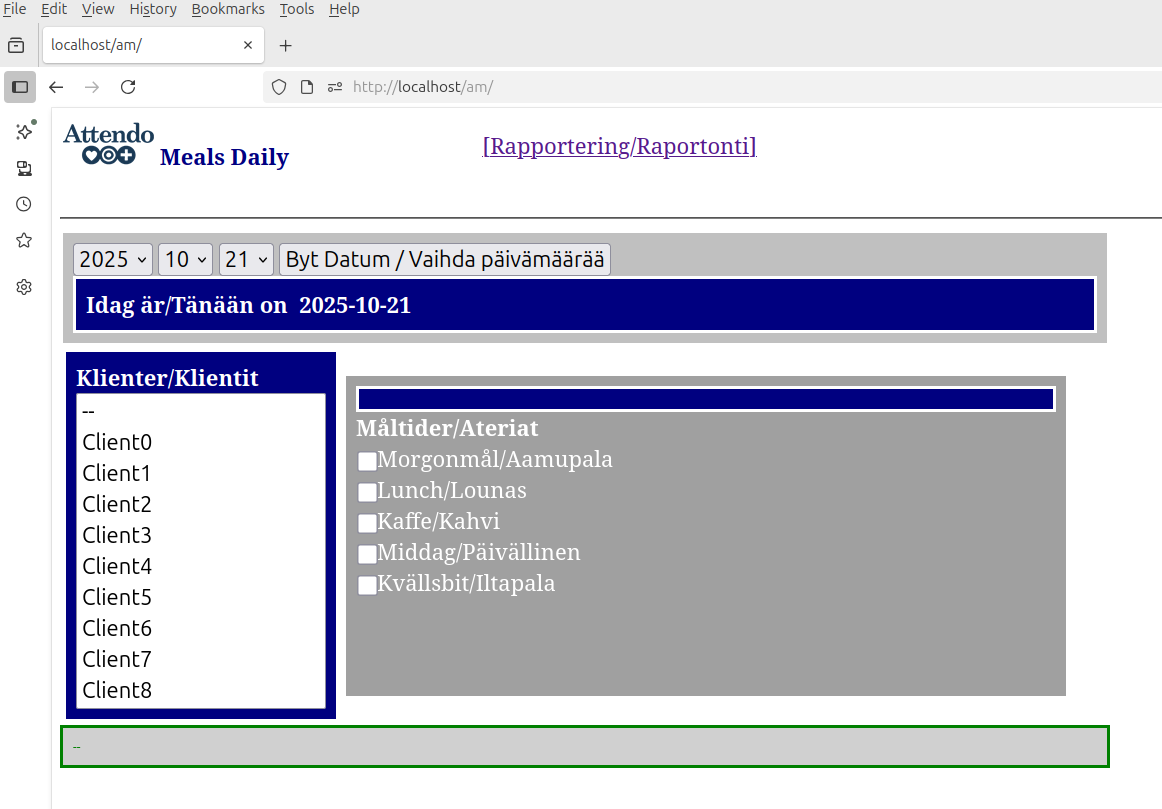
Task: Click the new tab plus button
Action: (285, 45)
